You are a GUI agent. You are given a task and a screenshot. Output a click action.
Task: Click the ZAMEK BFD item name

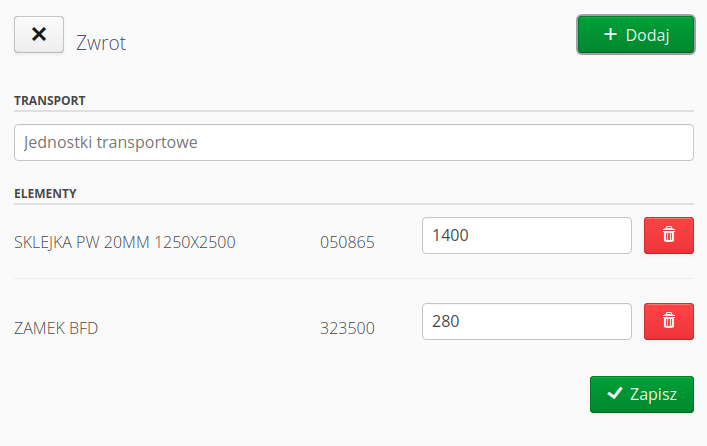pos(56,327)
